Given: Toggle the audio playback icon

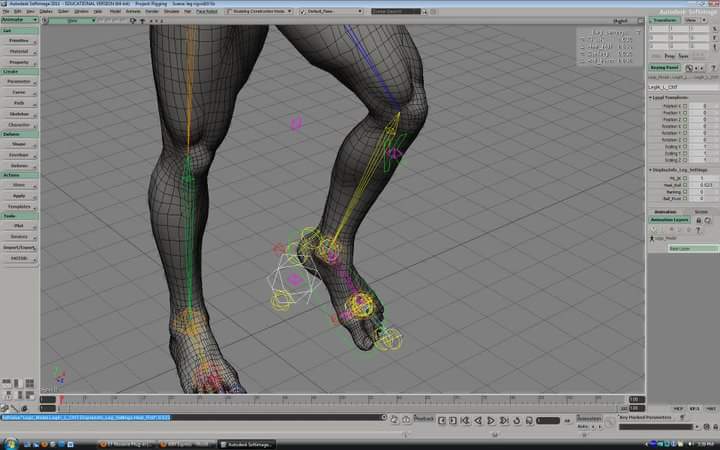Looking at the screenshot, I should [529, 420].
